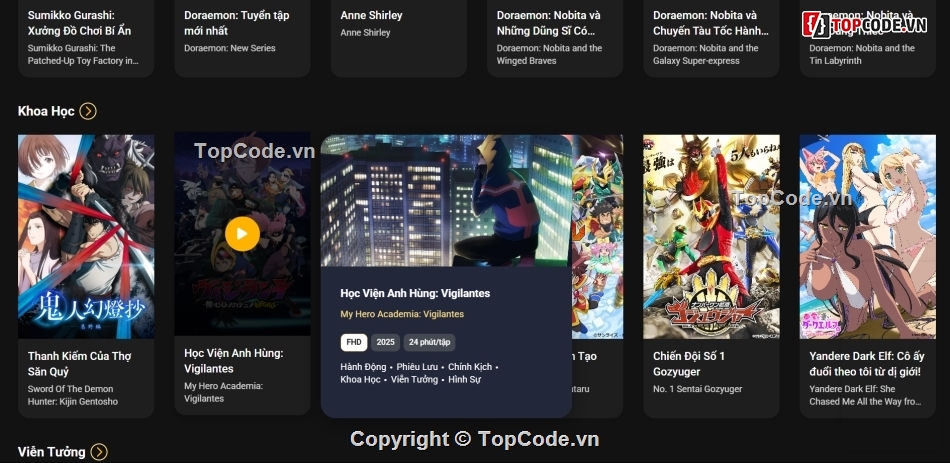Click subtitle Yandere Dark Elf: She Chased Me
950x463 pixels.
[865, 395]
